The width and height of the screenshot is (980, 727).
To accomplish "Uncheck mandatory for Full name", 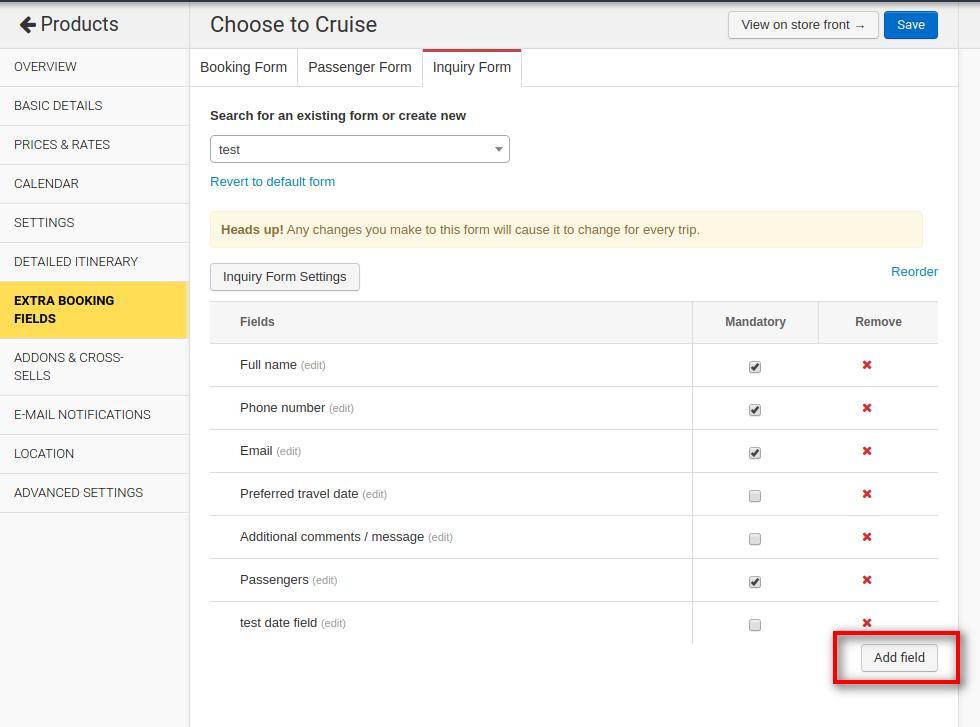I will [755, 367].
